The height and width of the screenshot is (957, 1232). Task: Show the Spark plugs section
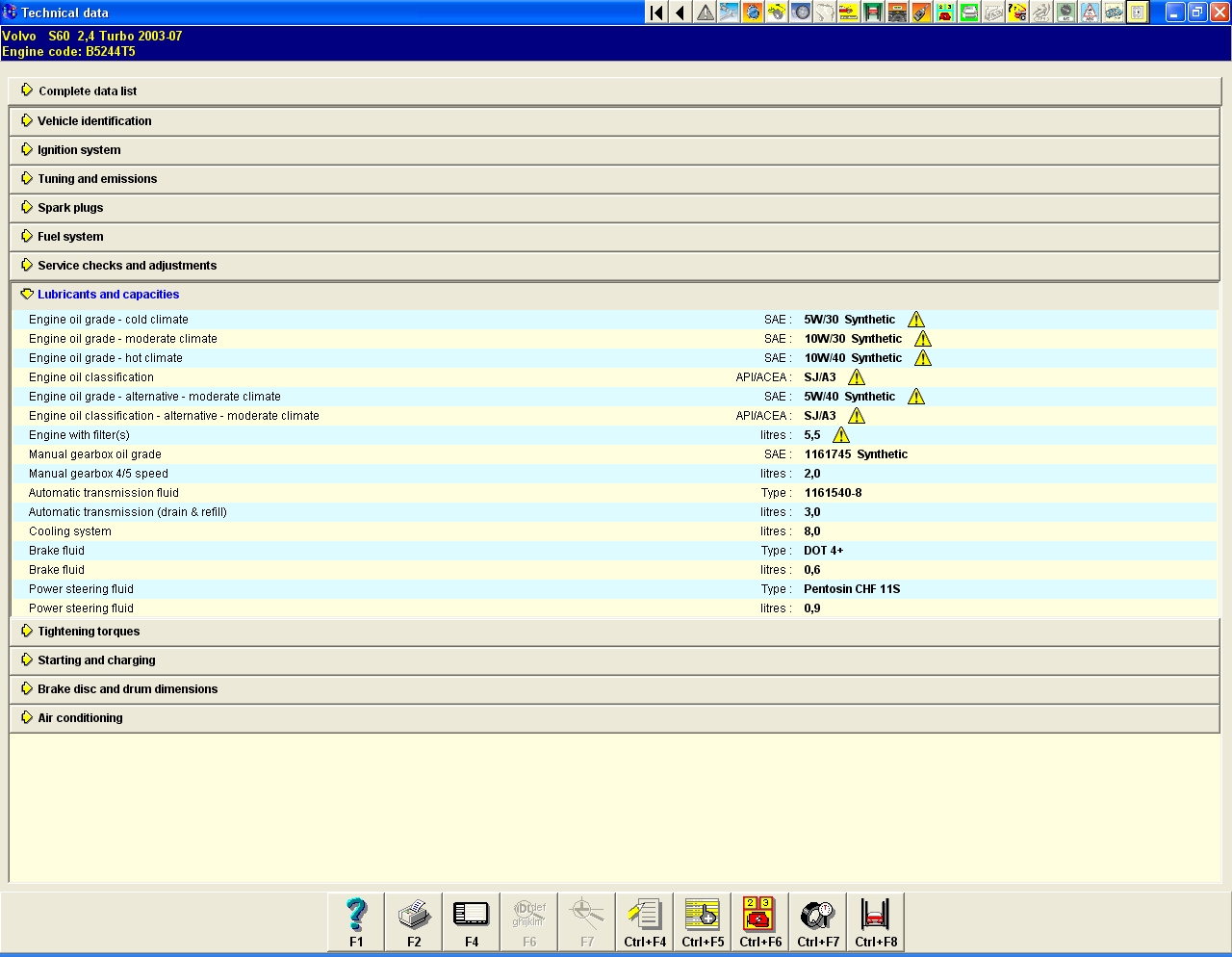pos(615,208)
